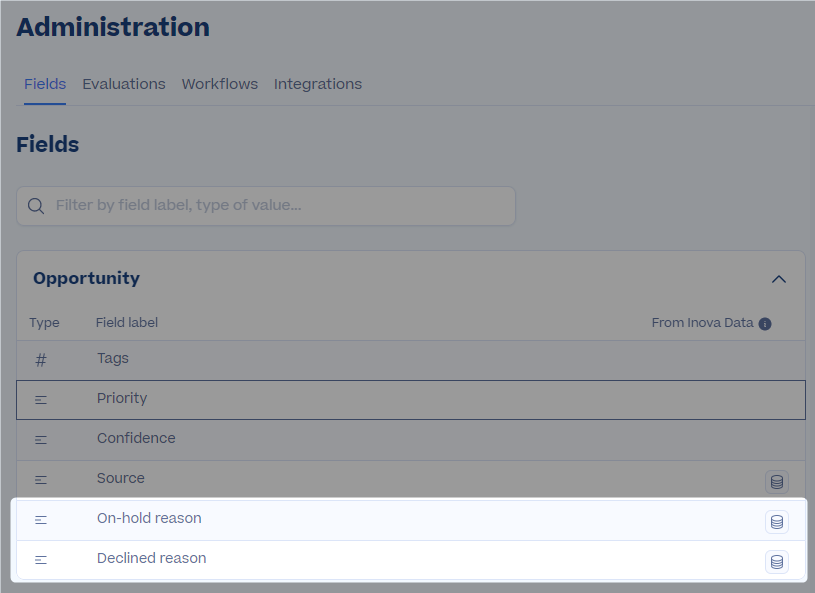Open the Confidence field label

136,438
